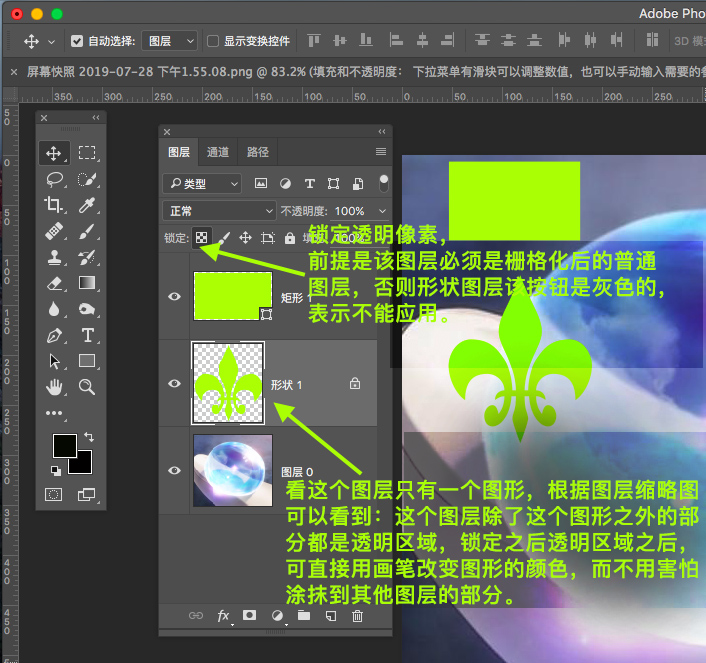
Task: Toggle the layer filter switch
Action: click(x=384, y=183)
